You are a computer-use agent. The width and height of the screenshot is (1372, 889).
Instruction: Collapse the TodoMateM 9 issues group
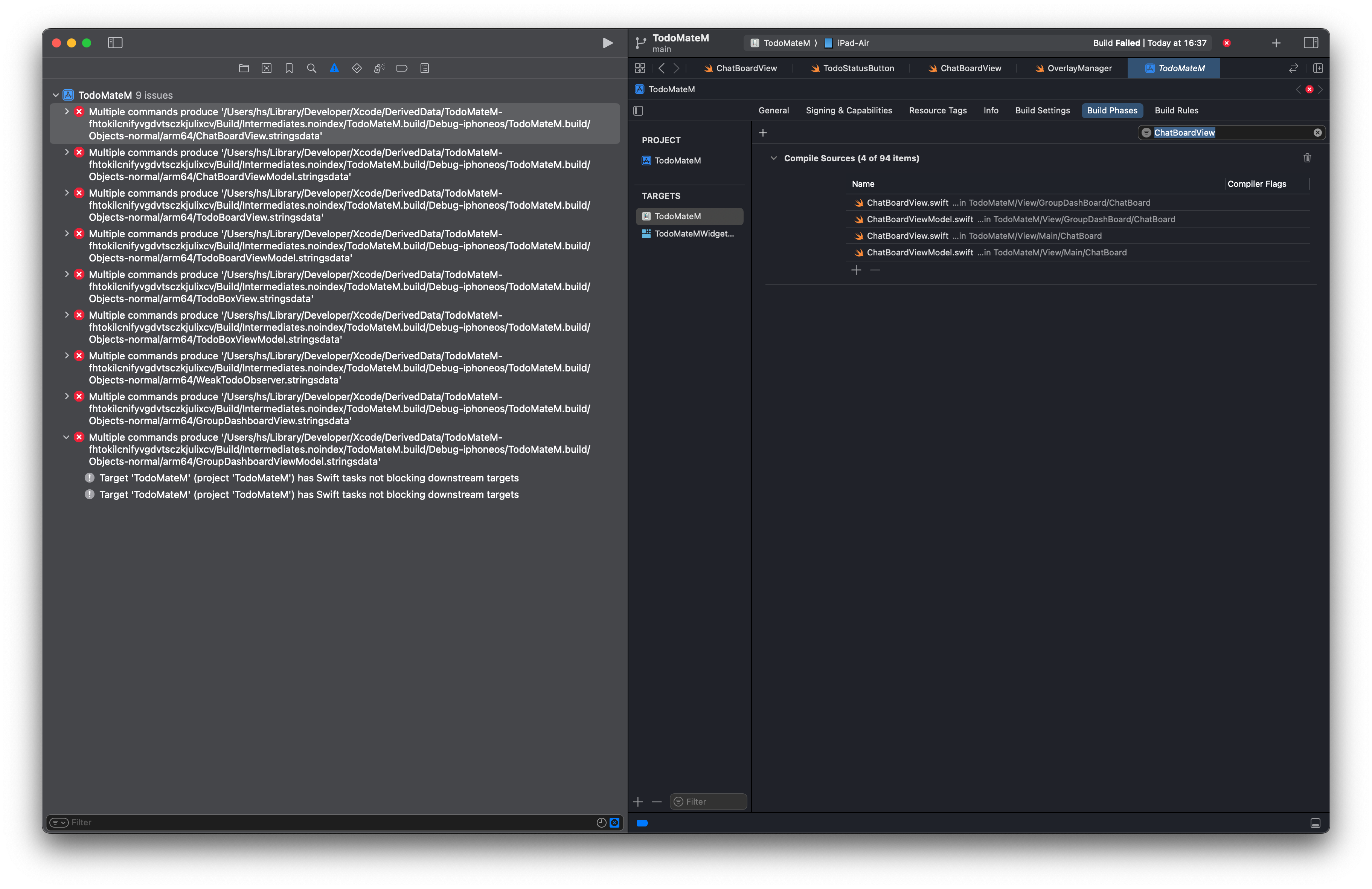point(56,95)
